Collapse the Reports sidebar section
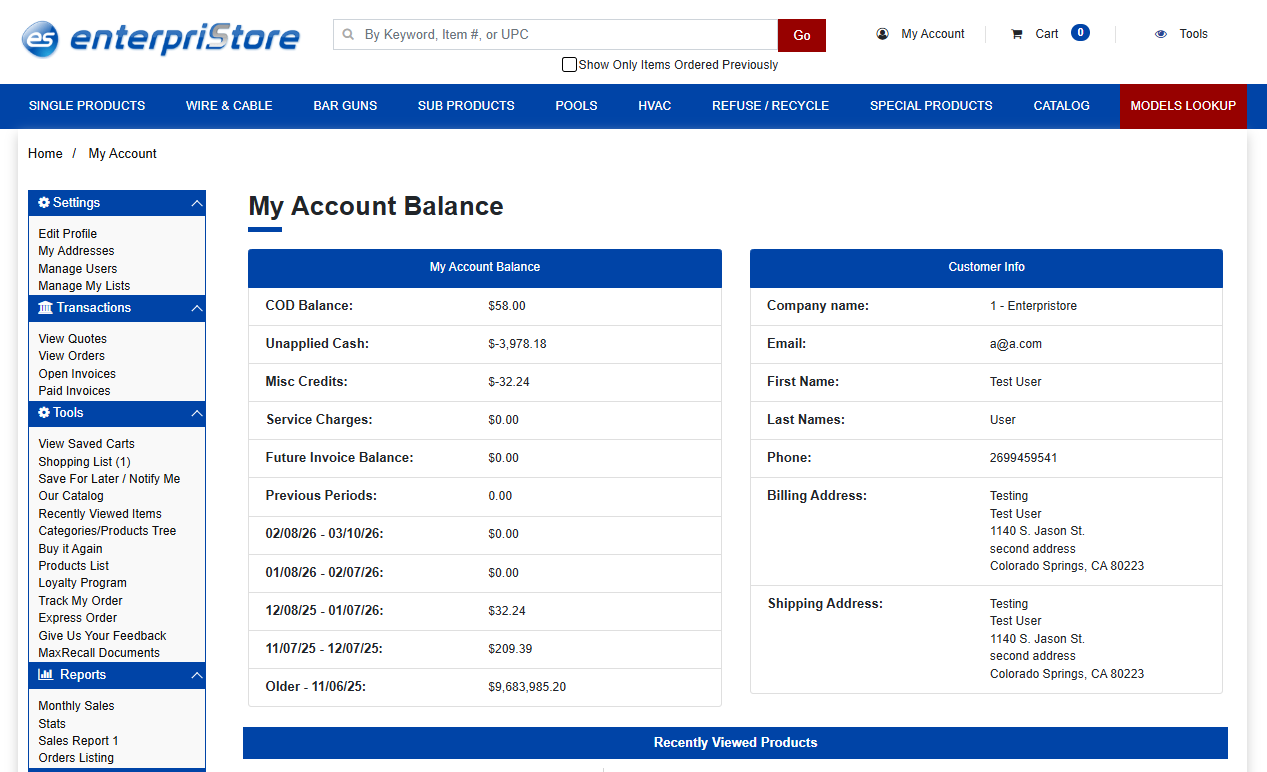The image size is (1267, 772). point(197,675)
